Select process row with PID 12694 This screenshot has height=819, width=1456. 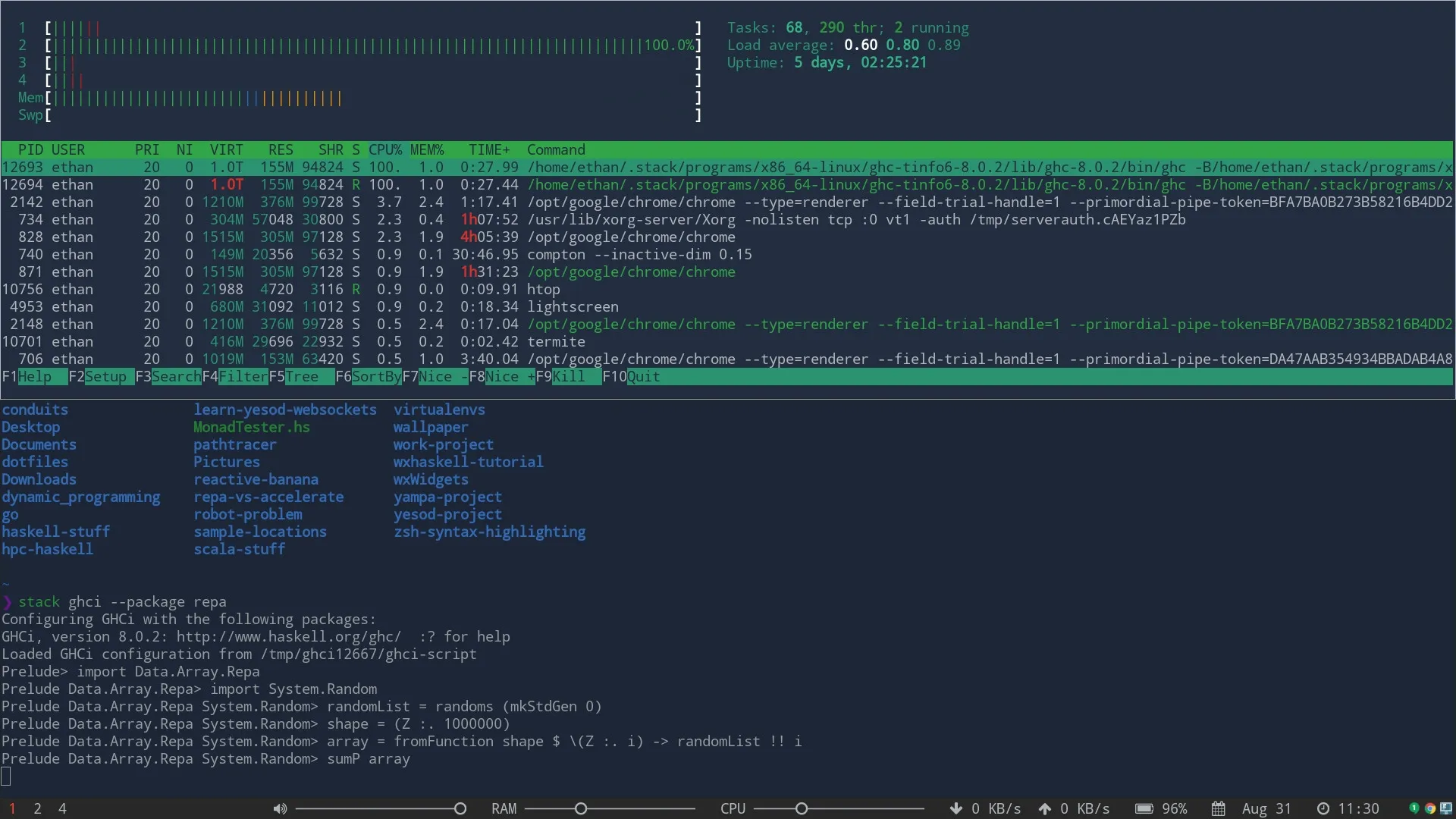tap(727, 184)
